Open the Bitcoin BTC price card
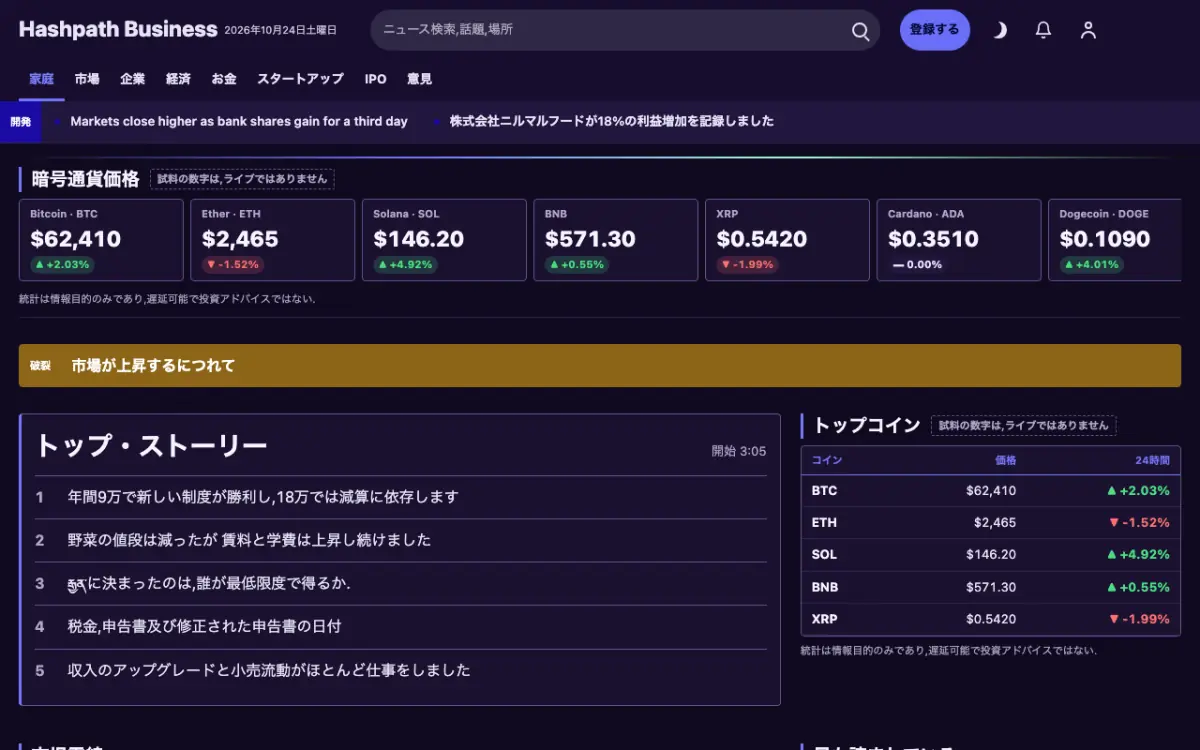 101,240
